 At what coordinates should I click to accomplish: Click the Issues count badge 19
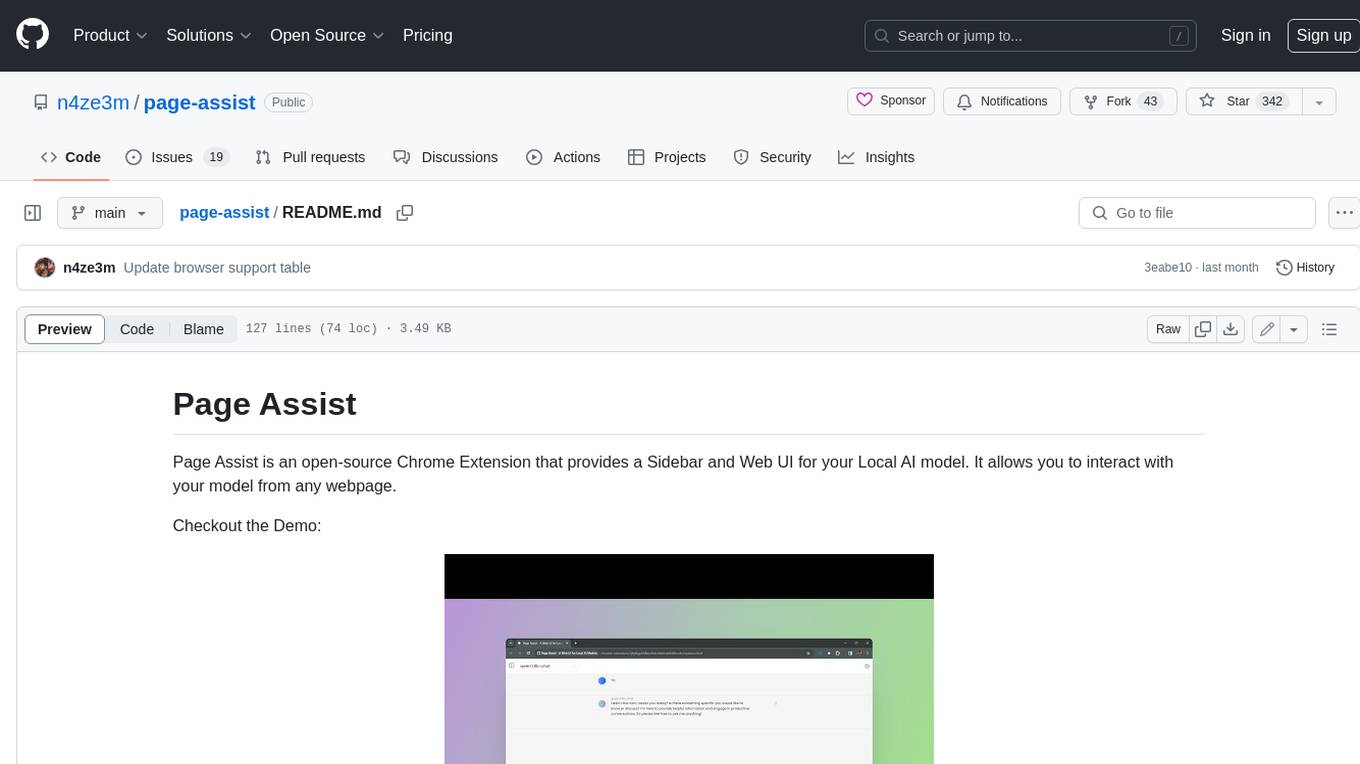click(215, 157)
